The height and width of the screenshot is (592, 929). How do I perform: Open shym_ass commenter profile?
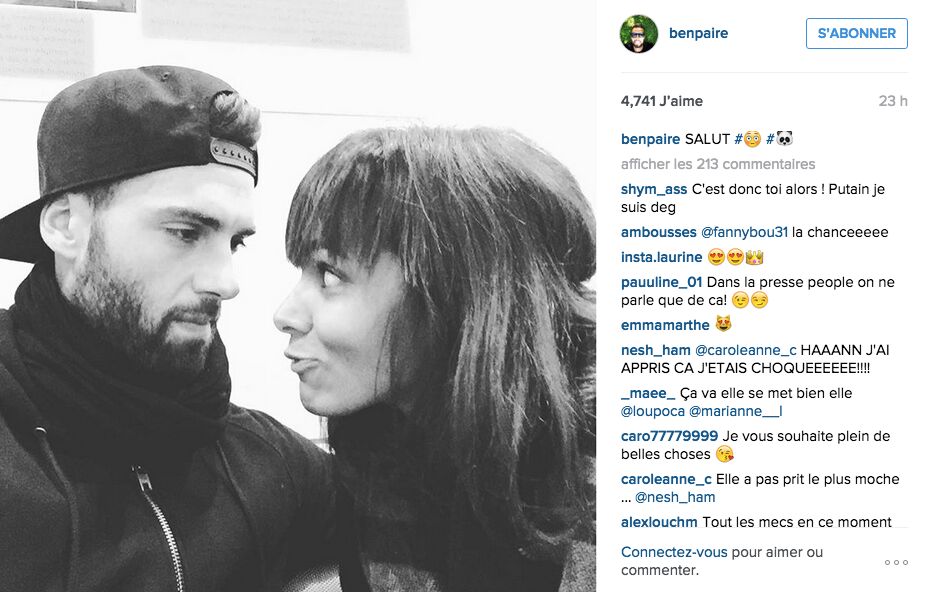point(654,189)
